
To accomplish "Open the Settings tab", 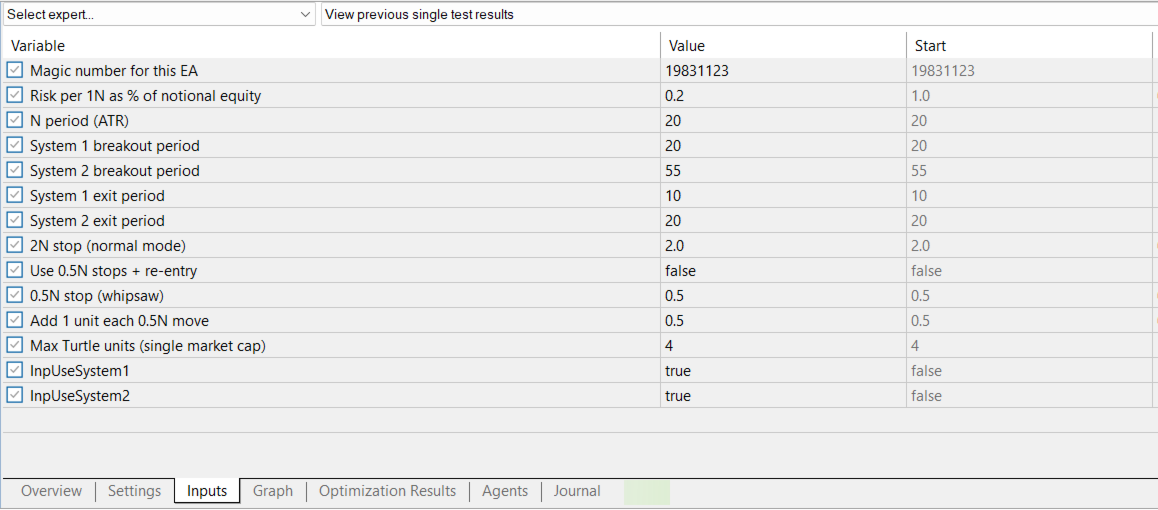I will pyautogui.click(x=134, y=491).
